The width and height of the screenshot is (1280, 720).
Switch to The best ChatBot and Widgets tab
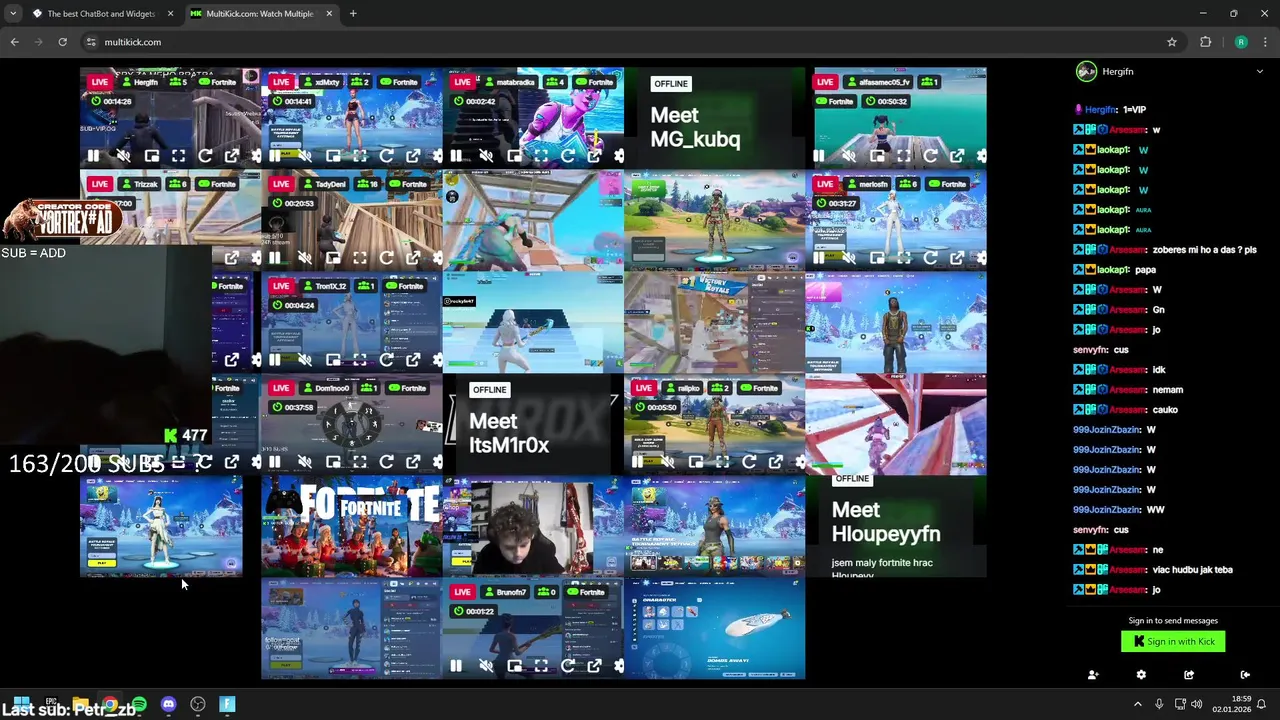pyautogui.click(x=101, y=14)
